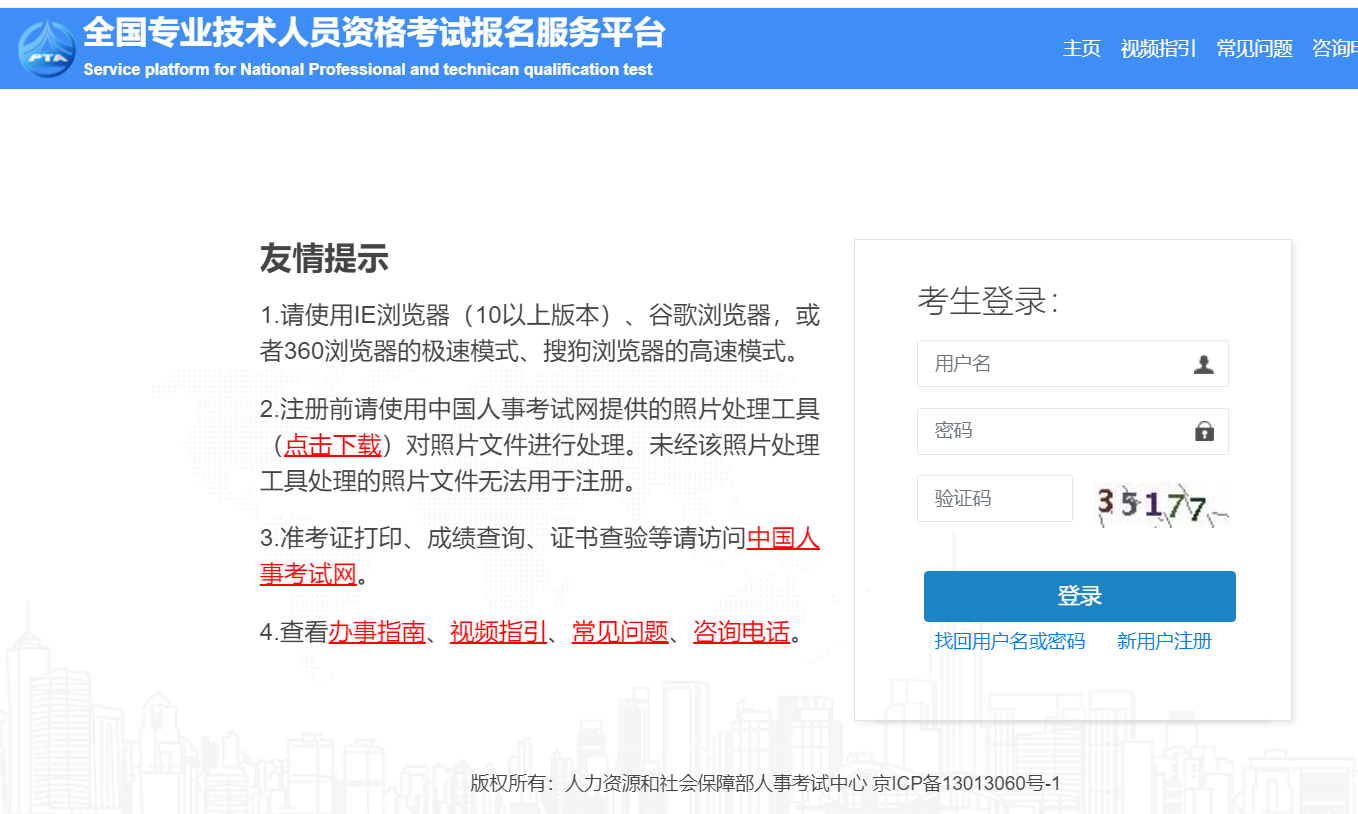Screen dimensions: 1358x814
Task: Click the PTA logo in header
Action: coord(47,49)
